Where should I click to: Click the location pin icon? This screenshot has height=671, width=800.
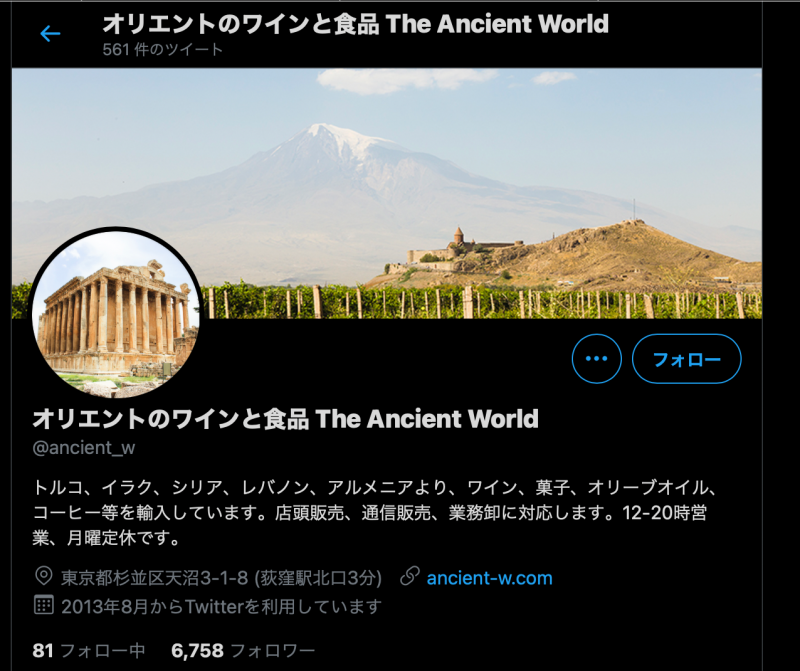point(44,576)
